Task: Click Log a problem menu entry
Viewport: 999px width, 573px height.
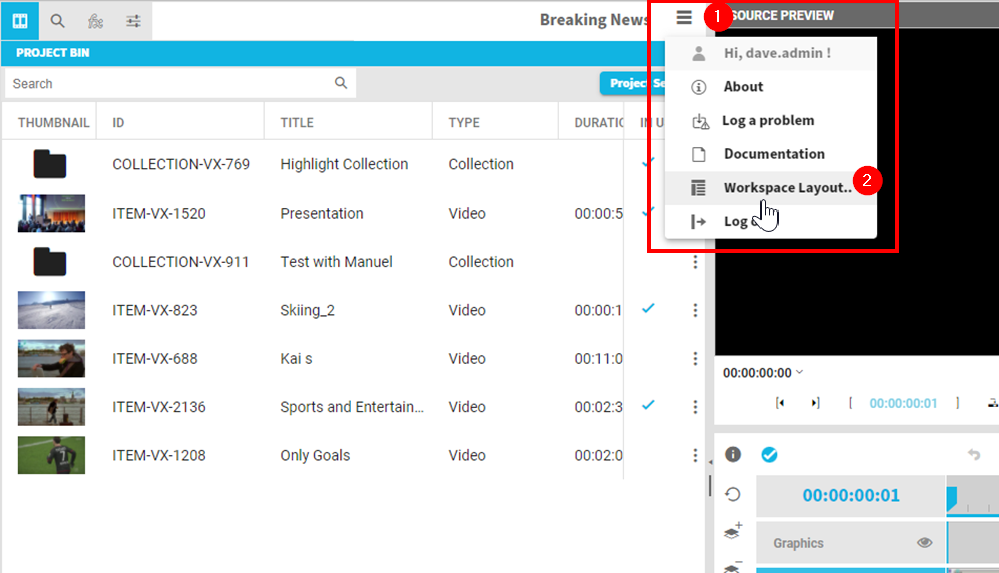Action: point(767,120)
